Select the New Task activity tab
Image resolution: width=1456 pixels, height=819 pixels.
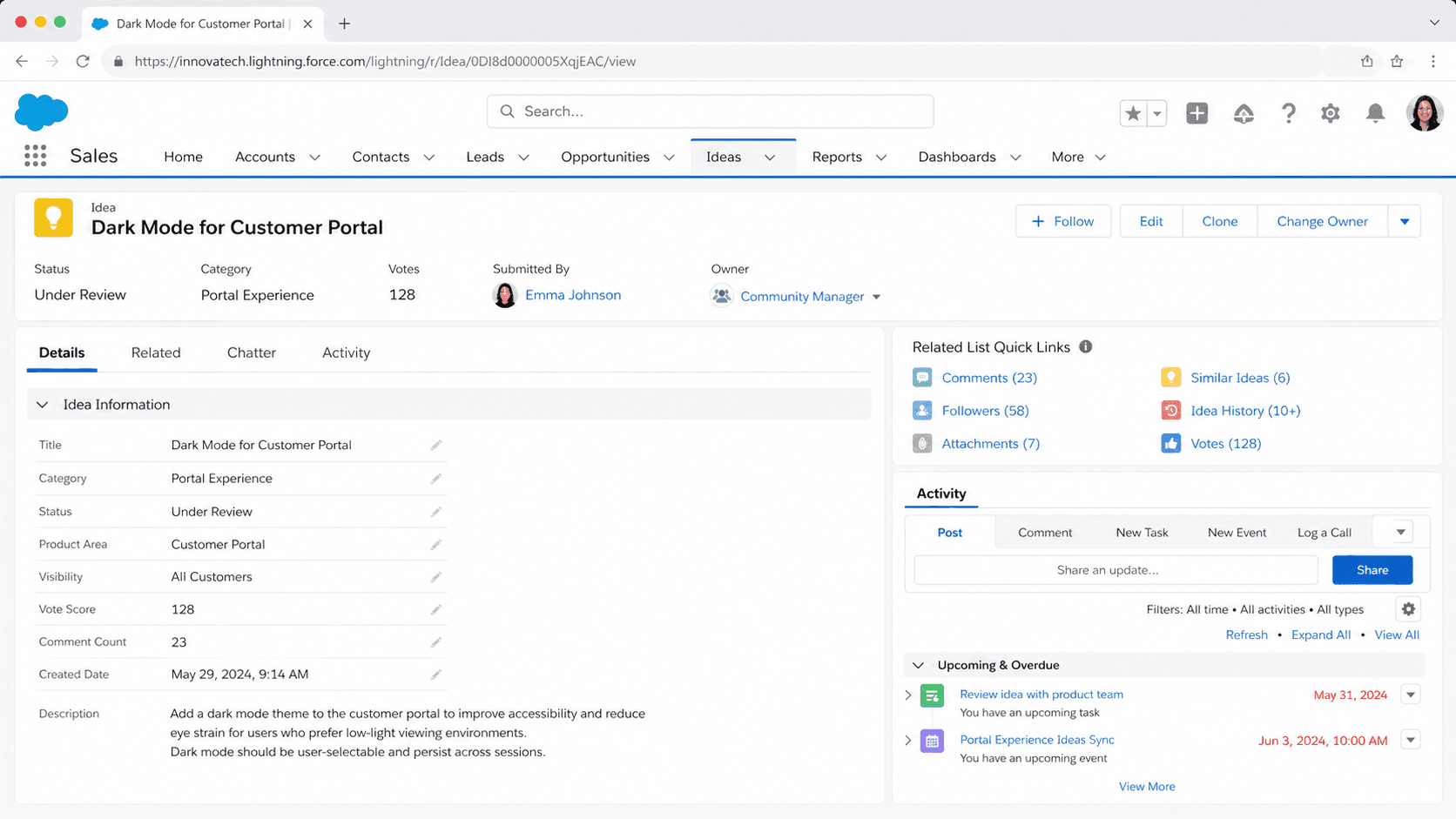click(1142, 533)
